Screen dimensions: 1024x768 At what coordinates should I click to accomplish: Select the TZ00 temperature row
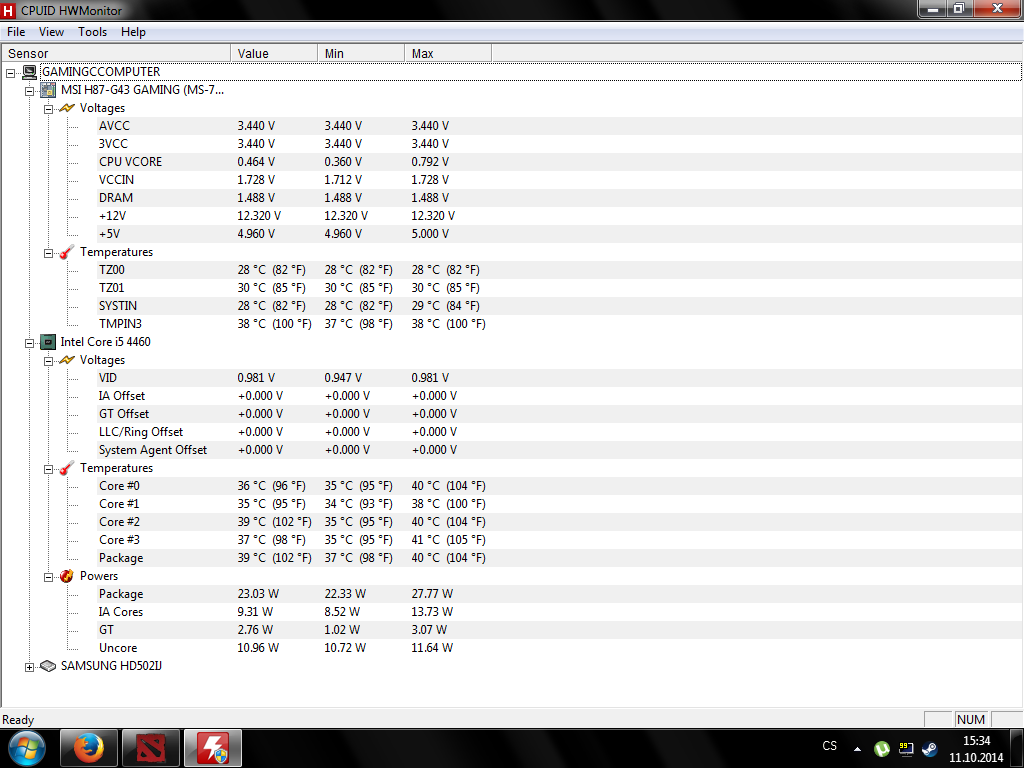click(560, 270)
